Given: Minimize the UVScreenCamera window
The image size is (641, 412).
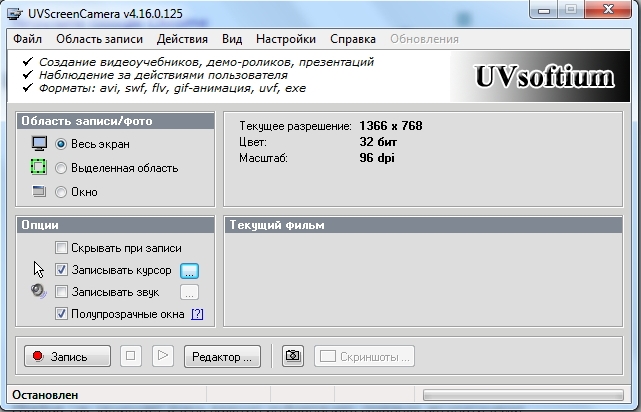Looking at the screenshot, I should pos(544,10).
